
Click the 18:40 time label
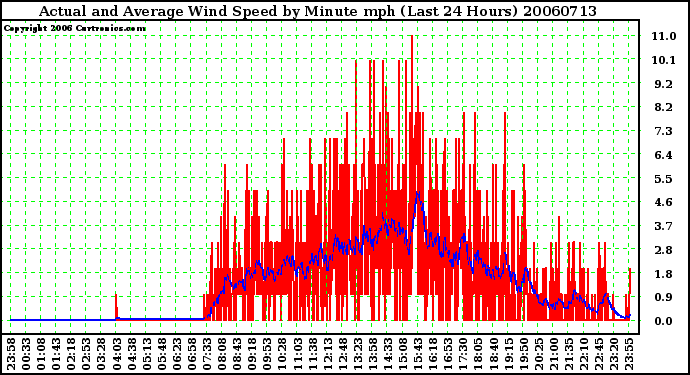pos(493,354)
